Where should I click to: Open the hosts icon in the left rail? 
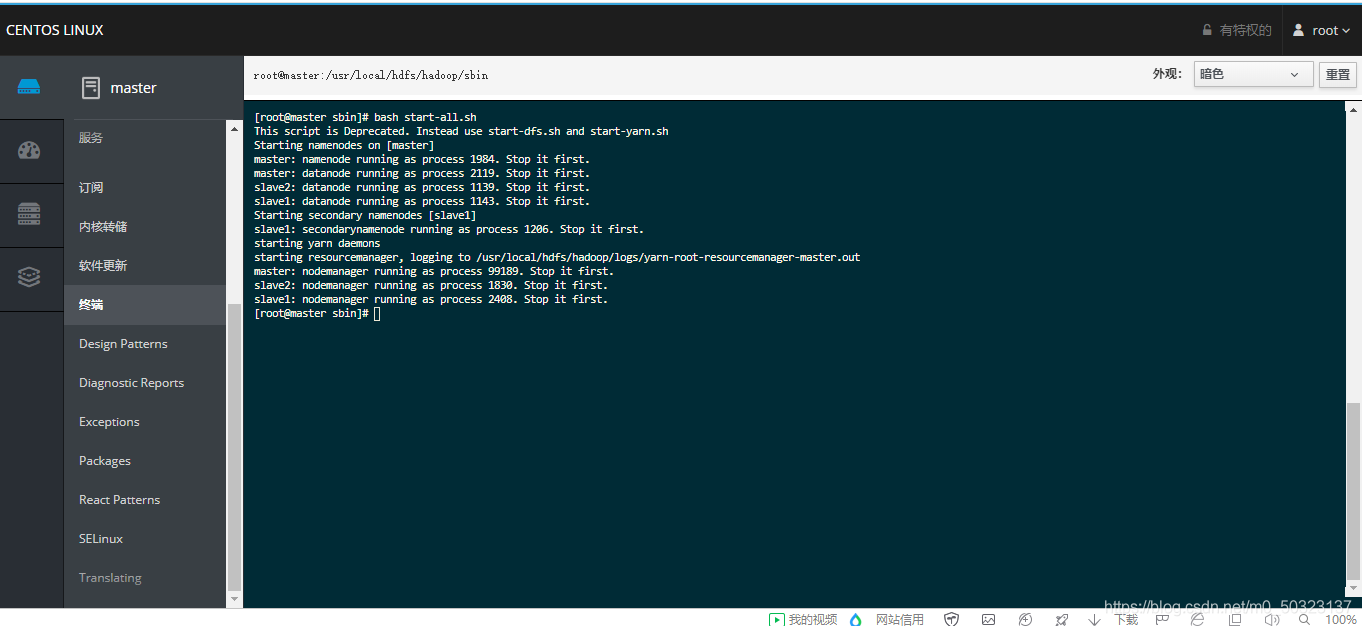pyautogui.click(x=29, y=87)
